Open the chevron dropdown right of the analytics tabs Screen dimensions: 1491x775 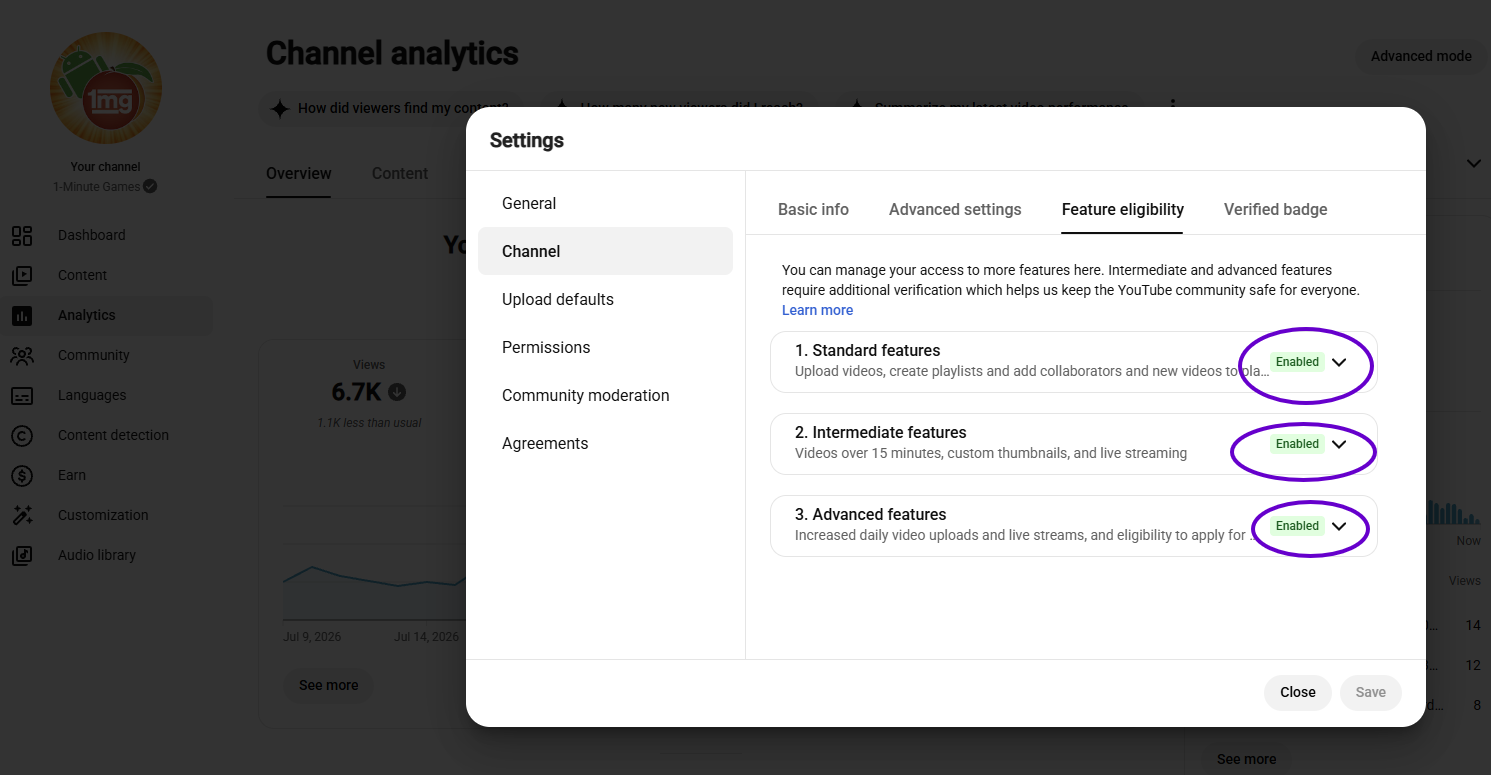coord(1473,163)
